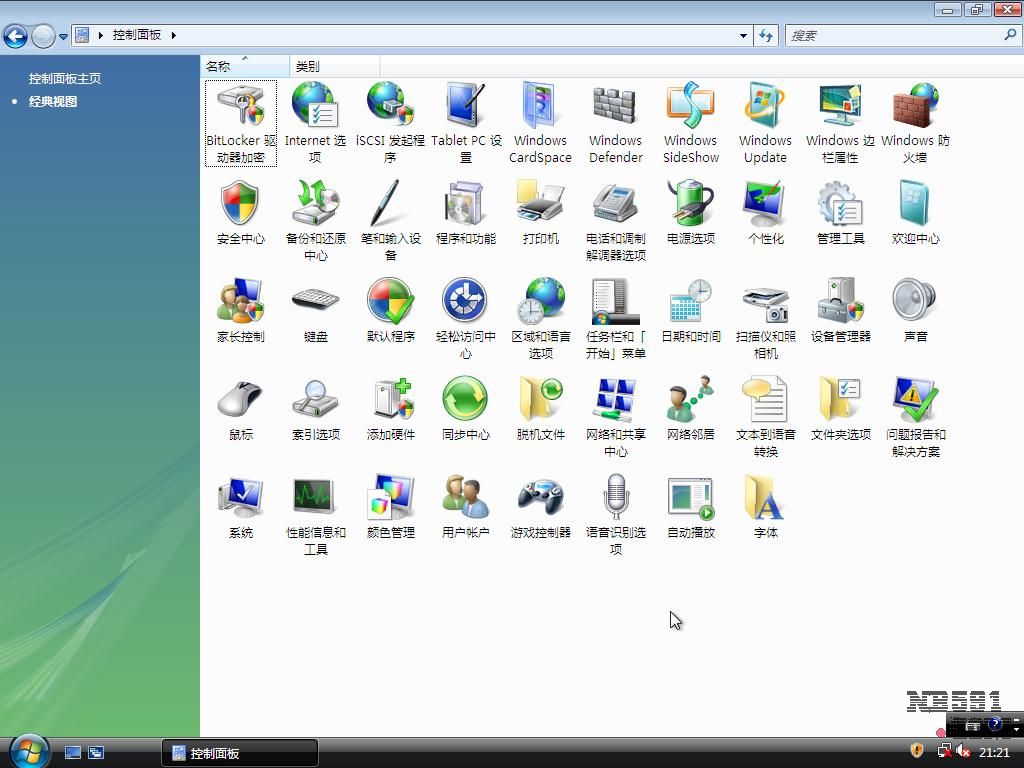Click the Windows Start orb button
Screen dimensions: 1024x768
(x=28, y=750)
